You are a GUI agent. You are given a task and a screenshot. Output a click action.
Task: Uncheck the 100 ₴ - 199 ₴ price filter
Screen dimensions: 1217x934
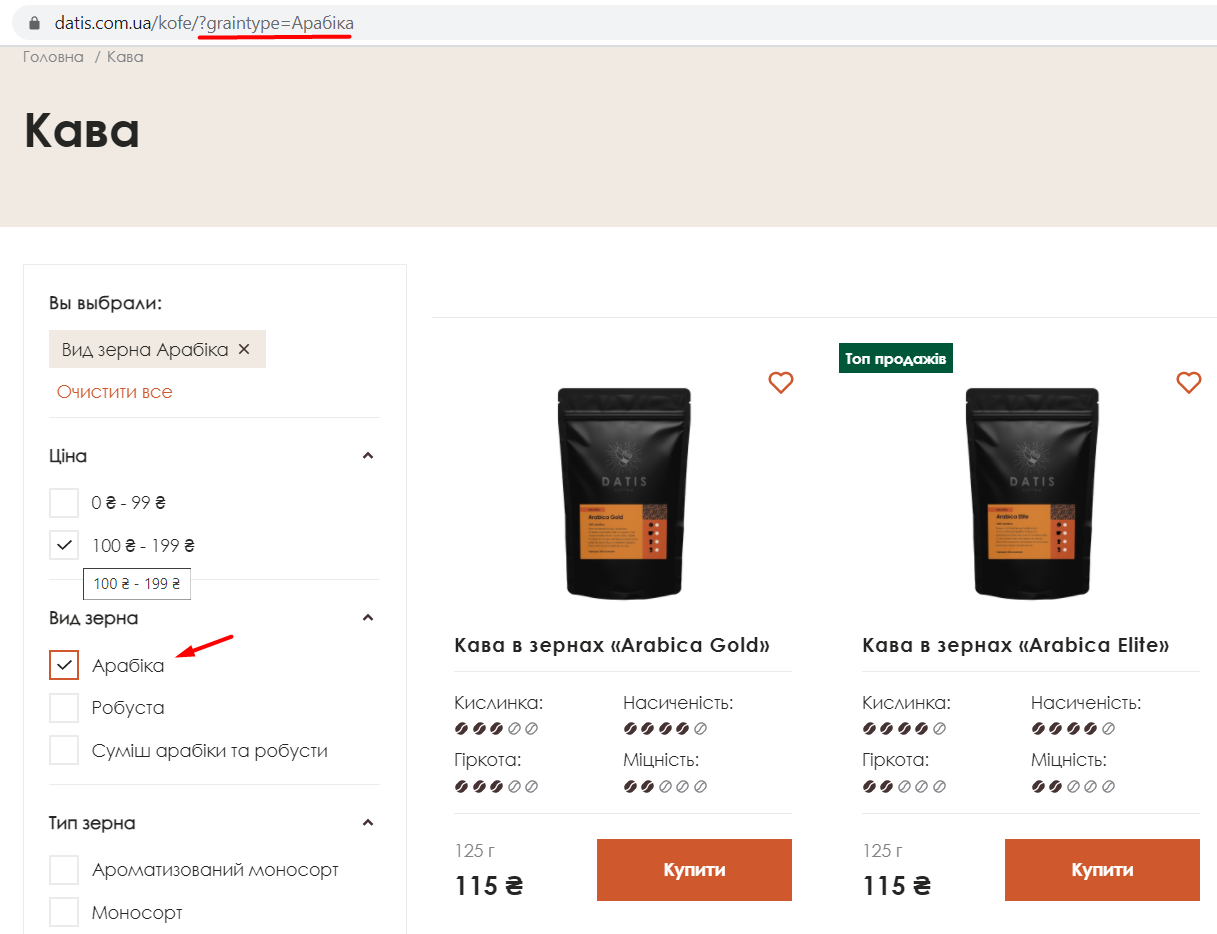click(64, 546)
